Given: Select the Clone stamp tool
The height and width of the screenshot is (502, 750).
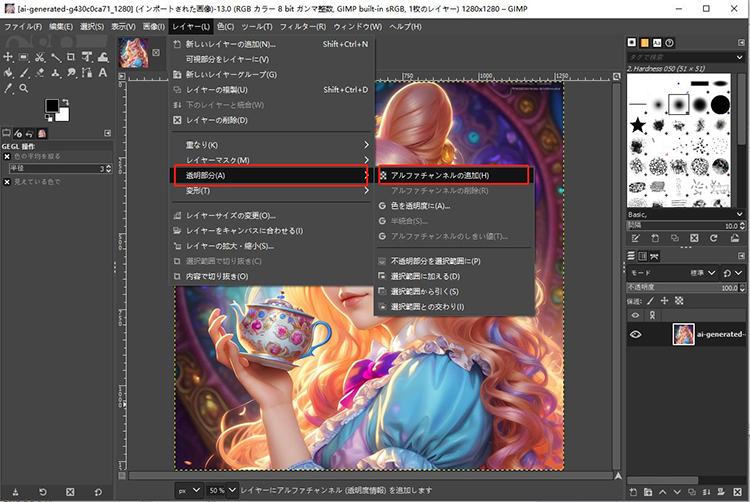Looking at the screenshot, I should [56, 73].
